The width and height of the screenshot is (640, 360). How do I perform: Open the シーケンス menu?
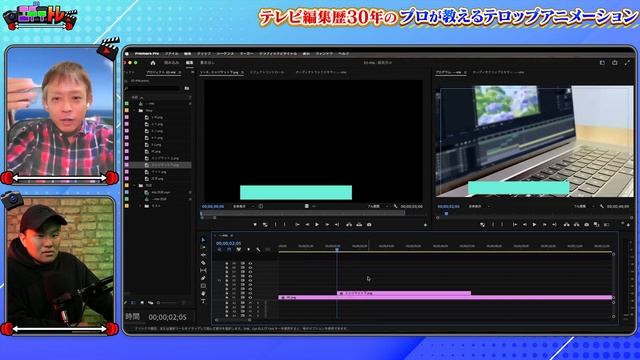pos(225,53)
